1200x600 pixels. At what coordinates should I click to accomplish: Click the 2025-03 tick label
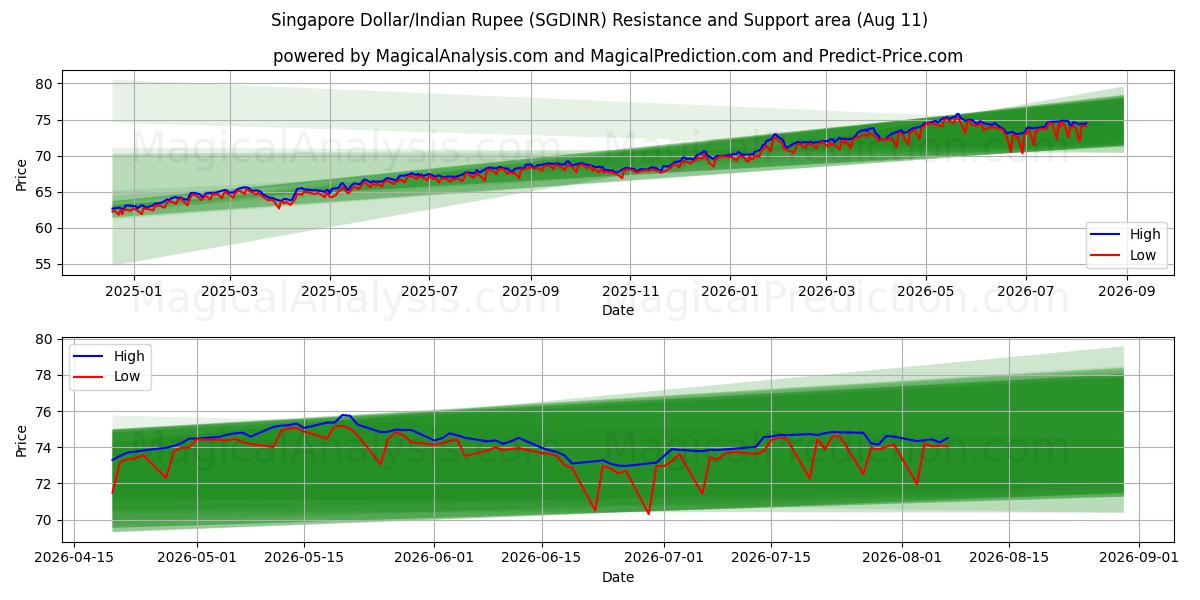[x=230, y=291]
